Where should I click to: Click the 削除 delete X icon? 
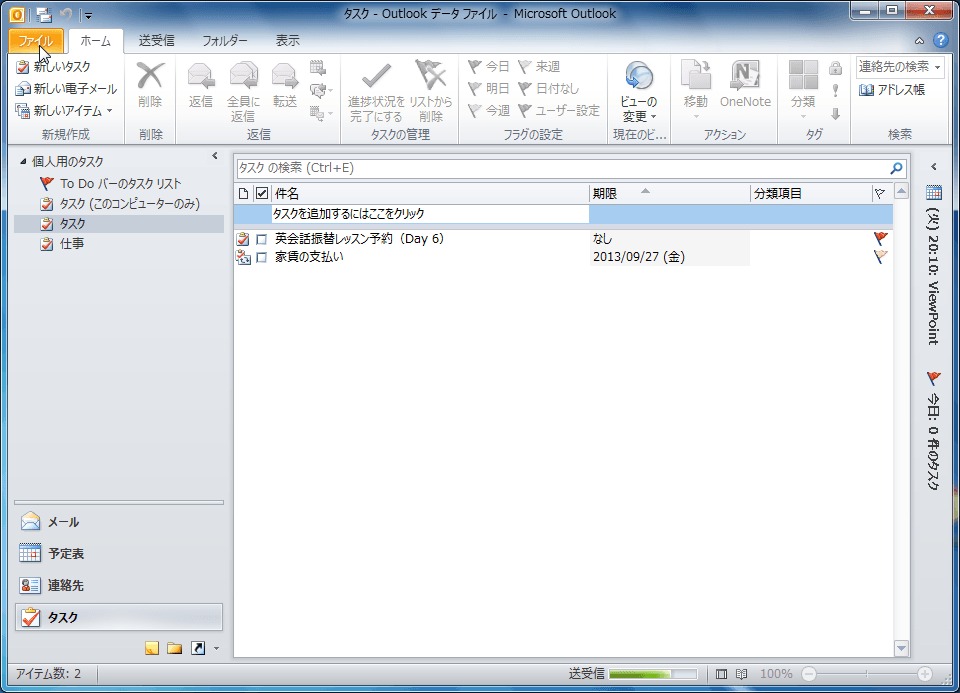(150, 76)
